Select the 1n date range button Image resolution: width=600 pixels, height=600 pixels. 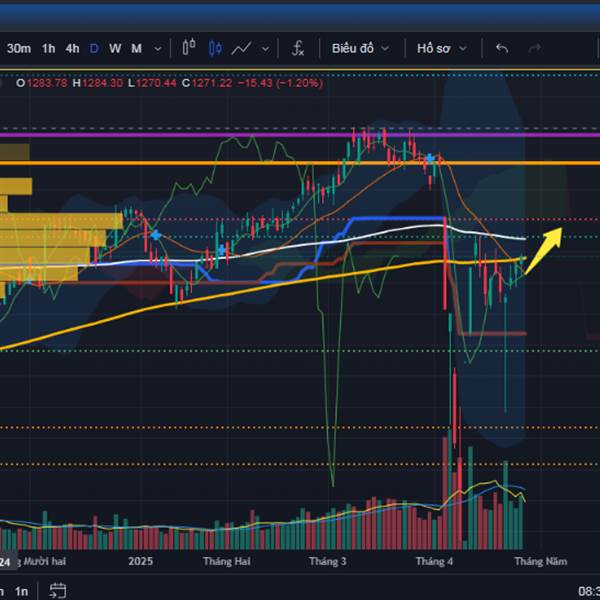click(x=22, y=592)
